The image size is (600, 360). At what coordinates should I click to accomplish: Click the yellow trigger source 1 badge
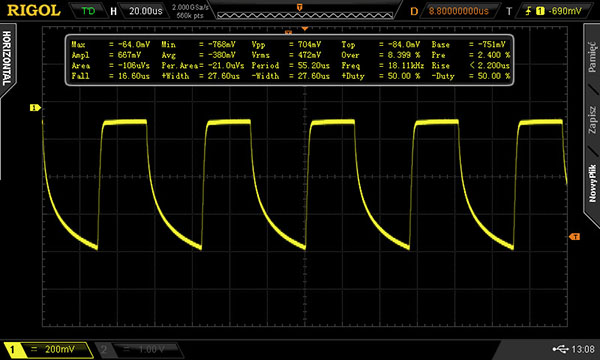tap(540, 11)
